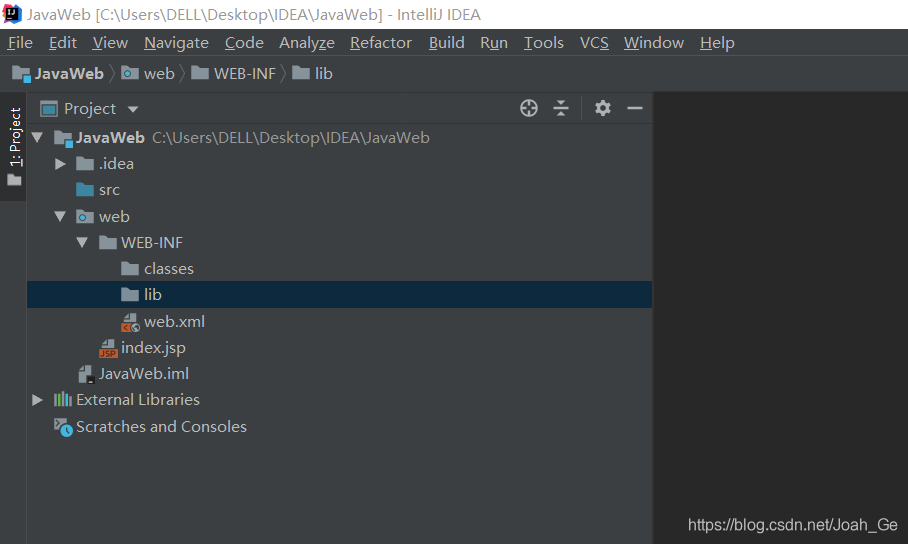Click web text in breadcrumb bar
Viewport: 908px width, 544px height.
pos(159,74)
